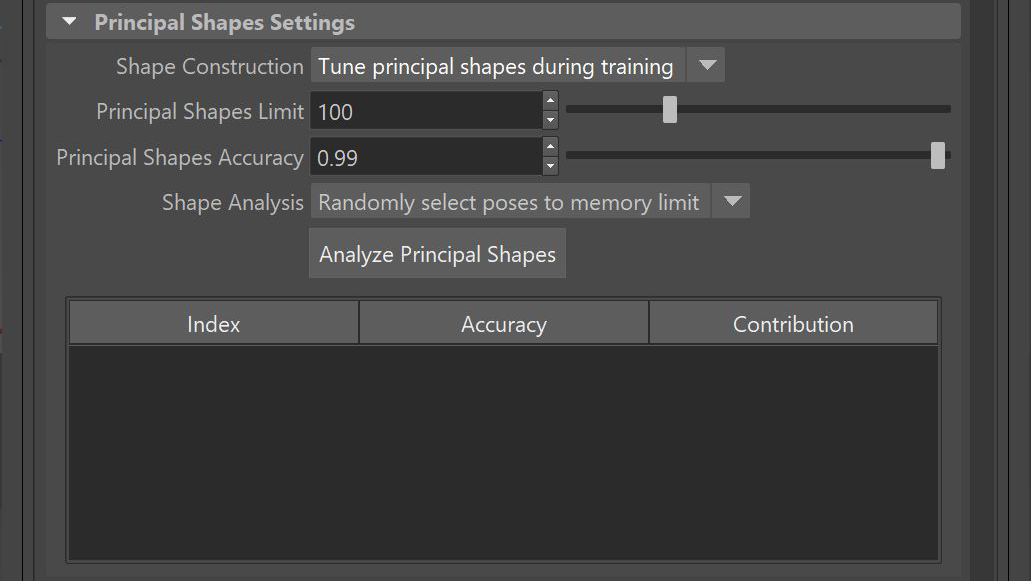Increment Principal Shapes Accuracy with up arrow
Image resolution: width=1031 pixels, height=581 pixels.
pos(549,147)
